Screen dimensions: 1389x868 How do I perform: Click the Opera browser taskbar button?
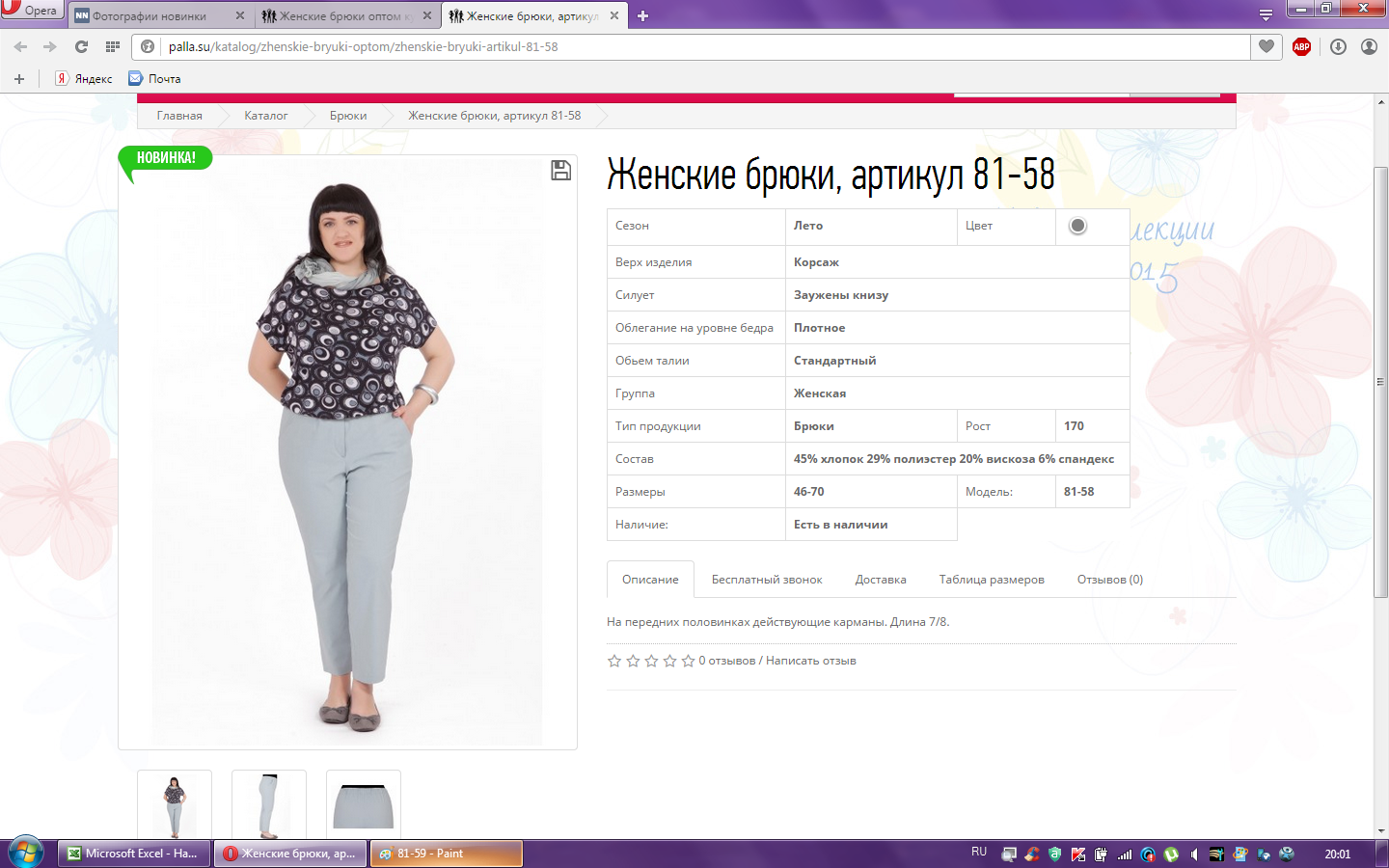click(x=290, y=854)
